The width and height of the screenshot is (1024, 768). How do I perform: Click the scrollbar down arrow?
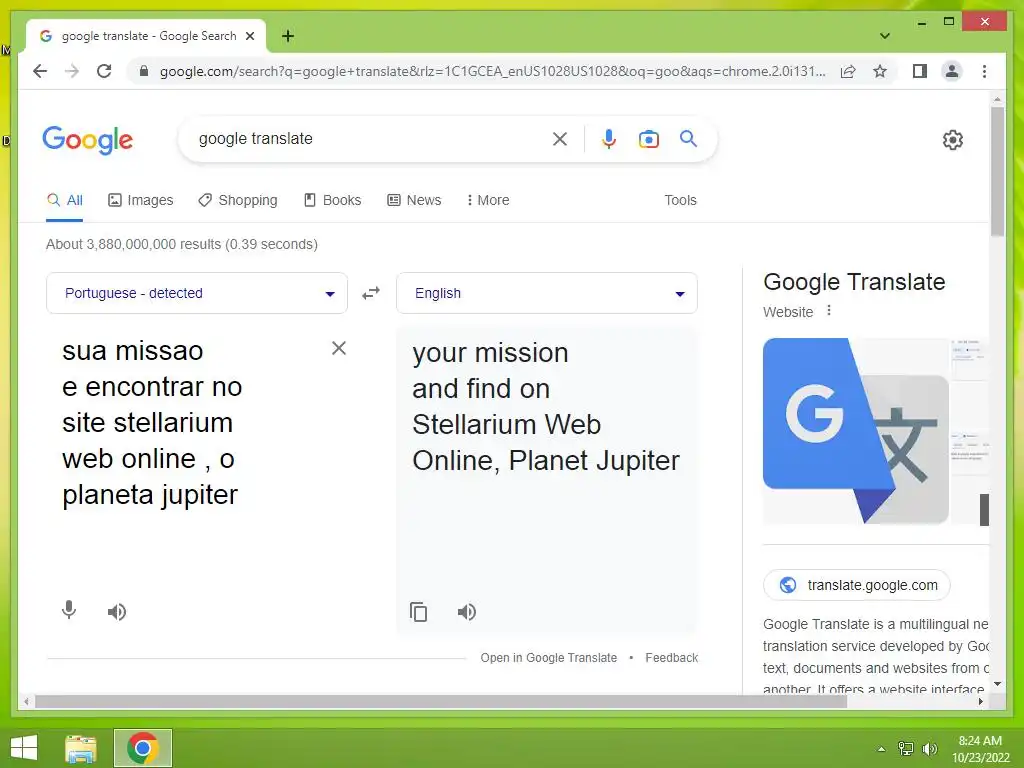[997, 684]
